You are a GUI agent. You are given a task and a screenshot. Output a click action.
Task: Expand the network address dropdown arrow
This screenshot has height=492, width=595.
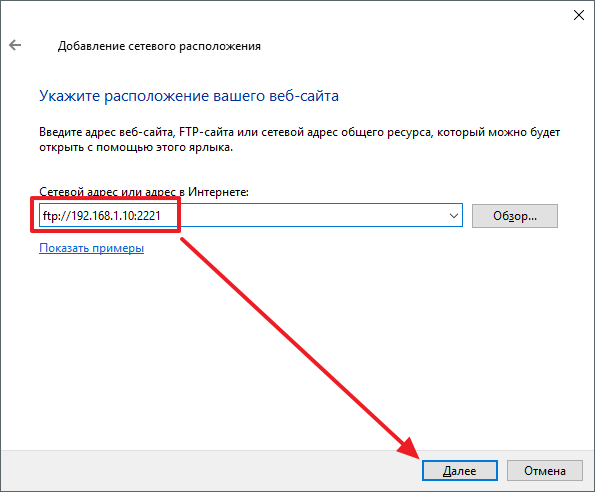[453, 216]
